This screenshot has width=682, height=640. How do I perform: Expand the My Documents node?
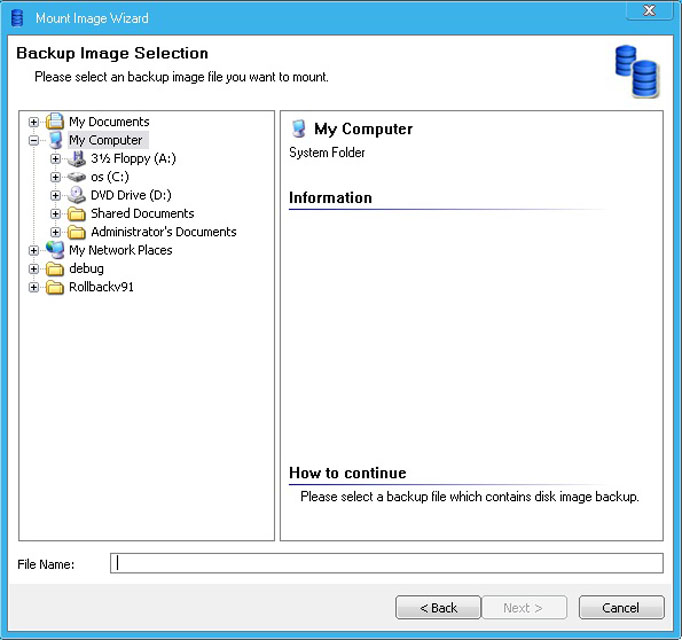(x=33, y=122)
